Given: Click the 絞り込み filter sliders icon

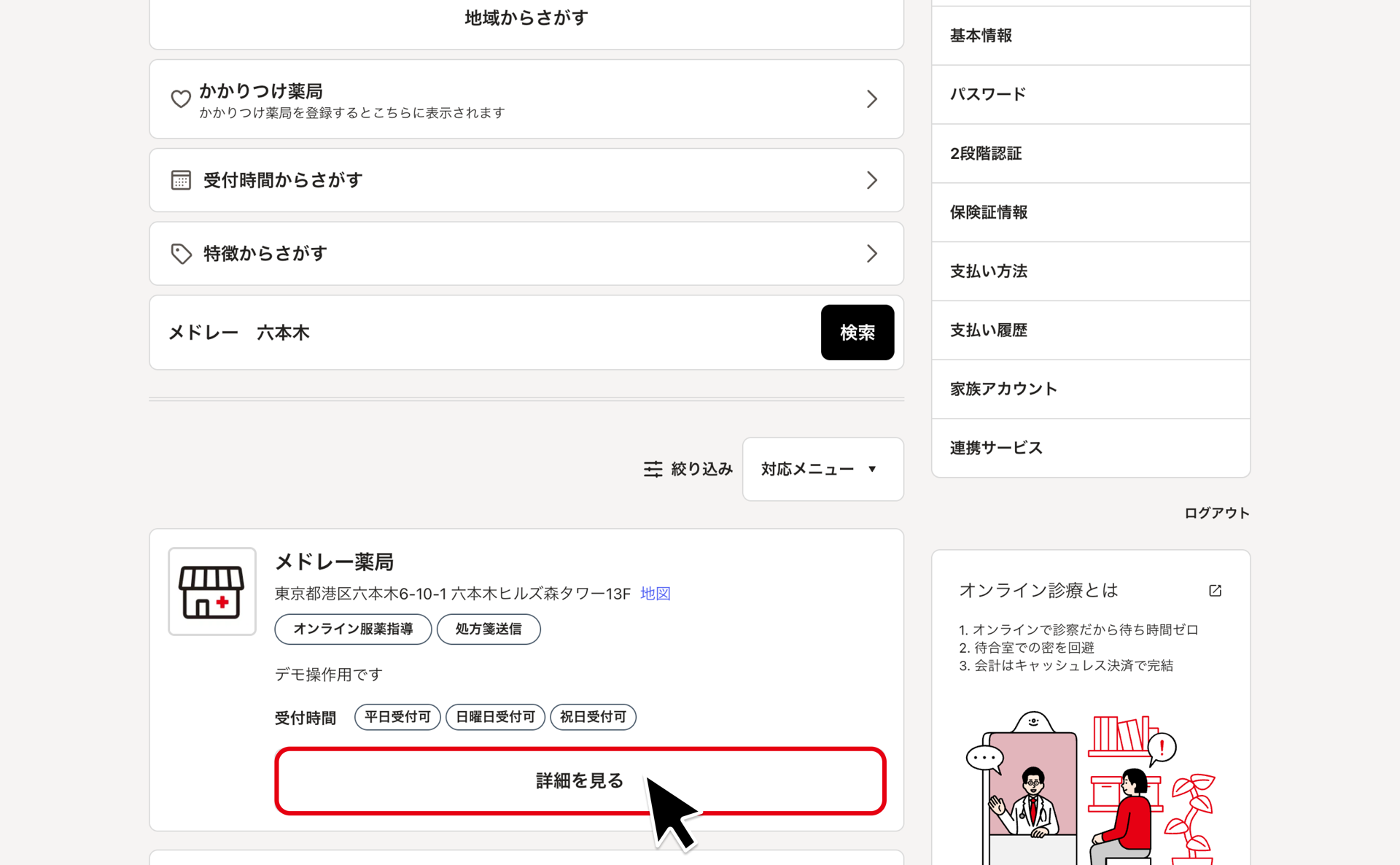Looking at the screenshot, I should [x=653, y=469].
